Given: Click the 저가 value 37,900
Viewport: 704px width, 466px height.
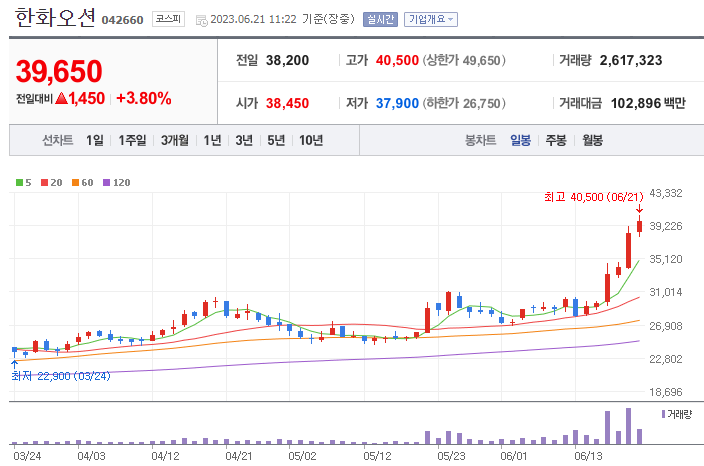Looking at the screenshot, I should (397, 103).
